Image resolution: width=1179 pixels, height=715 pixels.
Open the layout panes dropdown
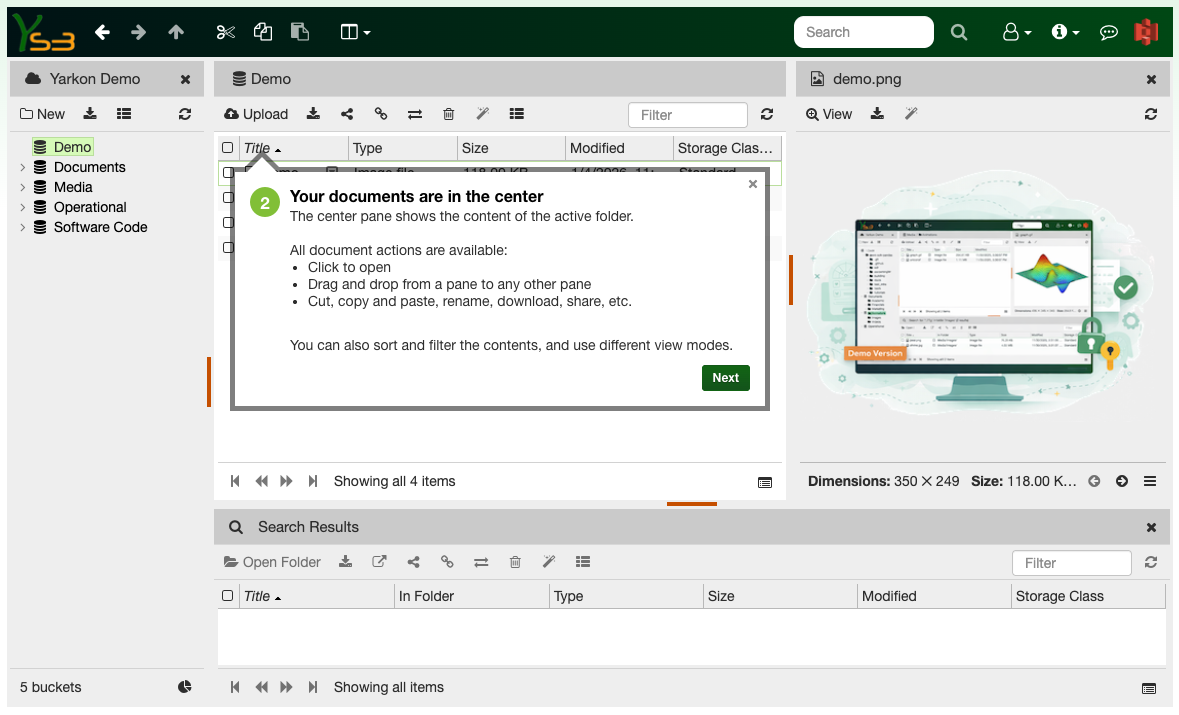(x=355, y=32)
